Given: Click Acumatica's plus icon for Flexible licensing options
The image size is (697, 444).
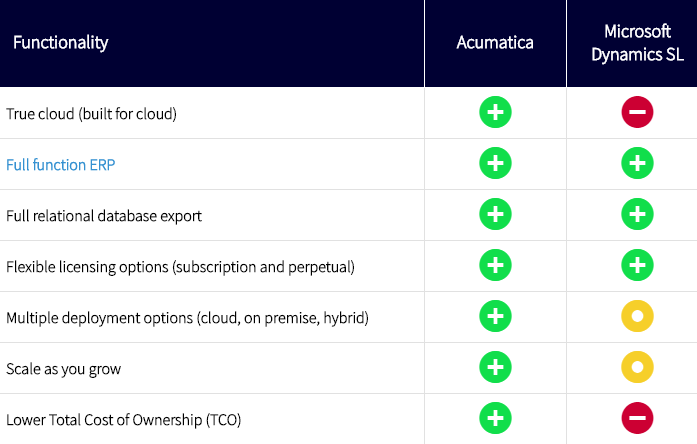Looking at the screenshot, I should pos(495,265).
